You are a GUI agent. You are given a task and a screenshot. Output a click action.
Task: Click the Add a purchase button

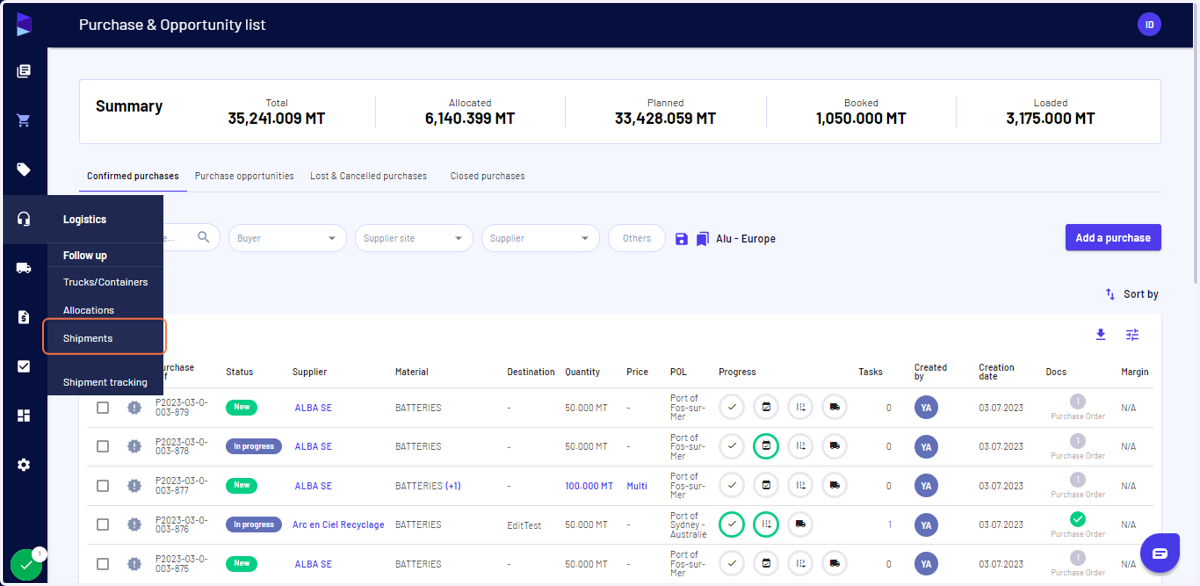point(1113,238)
